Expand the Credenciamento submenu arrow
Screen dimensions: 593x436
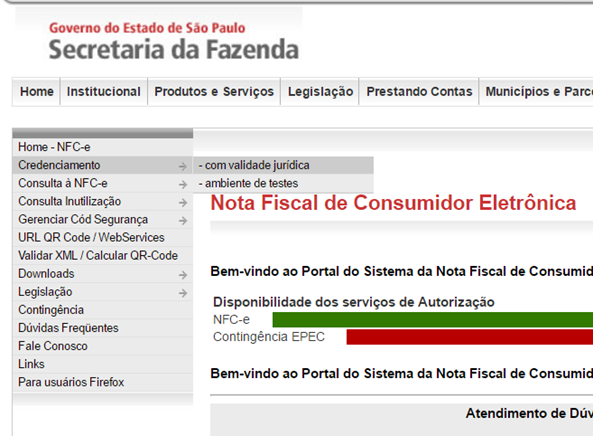pyautogui.click(x=183, y=166)
